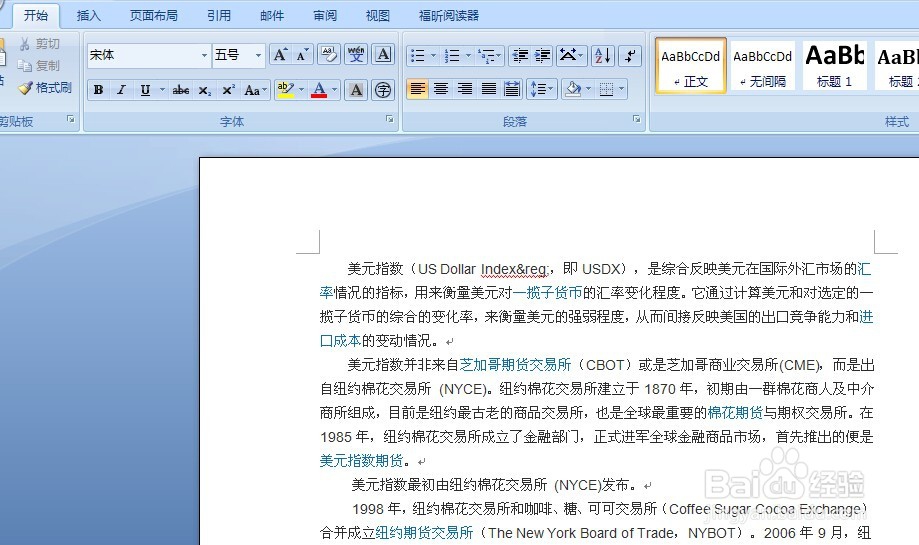919x545 pixels.
Task: Open borders dropdown arrow
Action: click(x=621, y=89)
